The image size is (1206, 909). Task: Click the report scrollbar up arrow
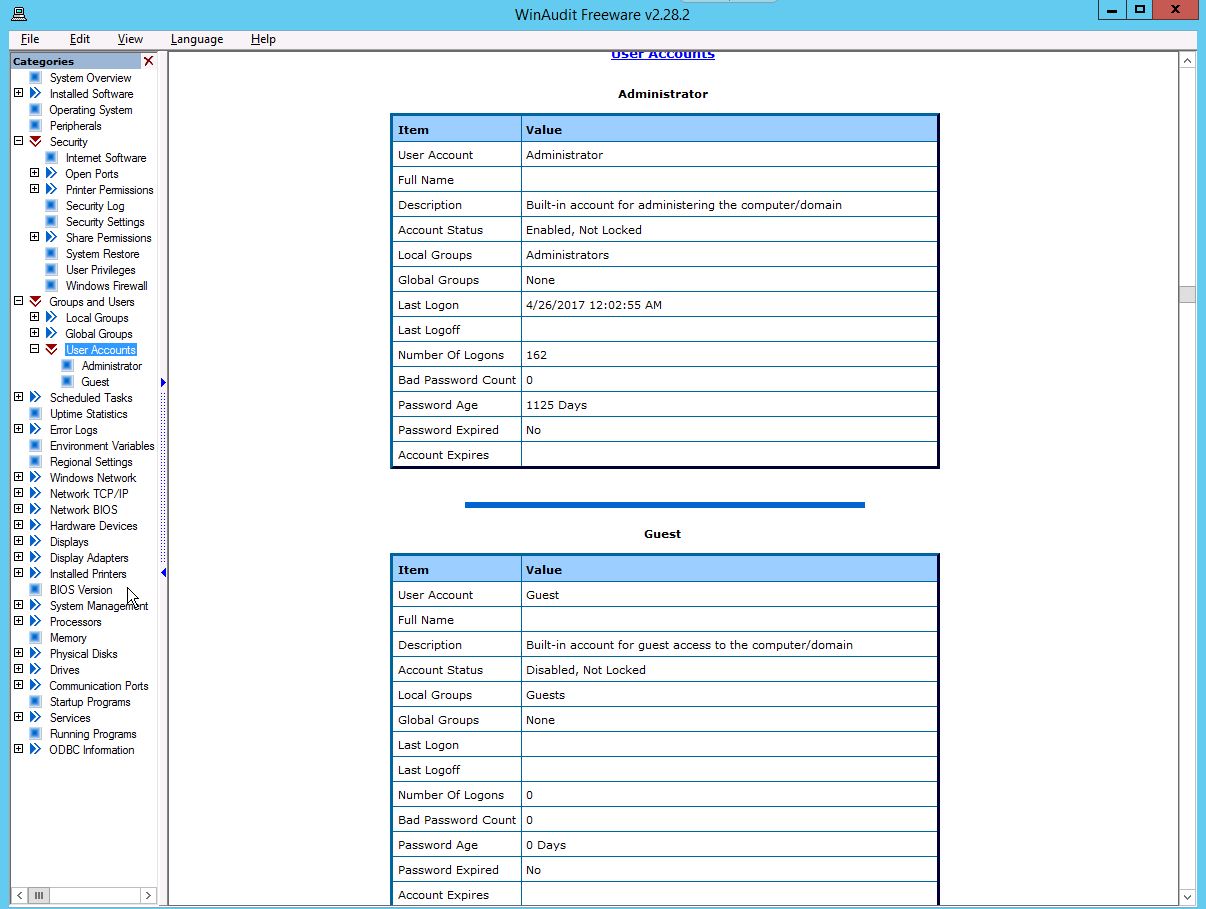point(1187,61)
